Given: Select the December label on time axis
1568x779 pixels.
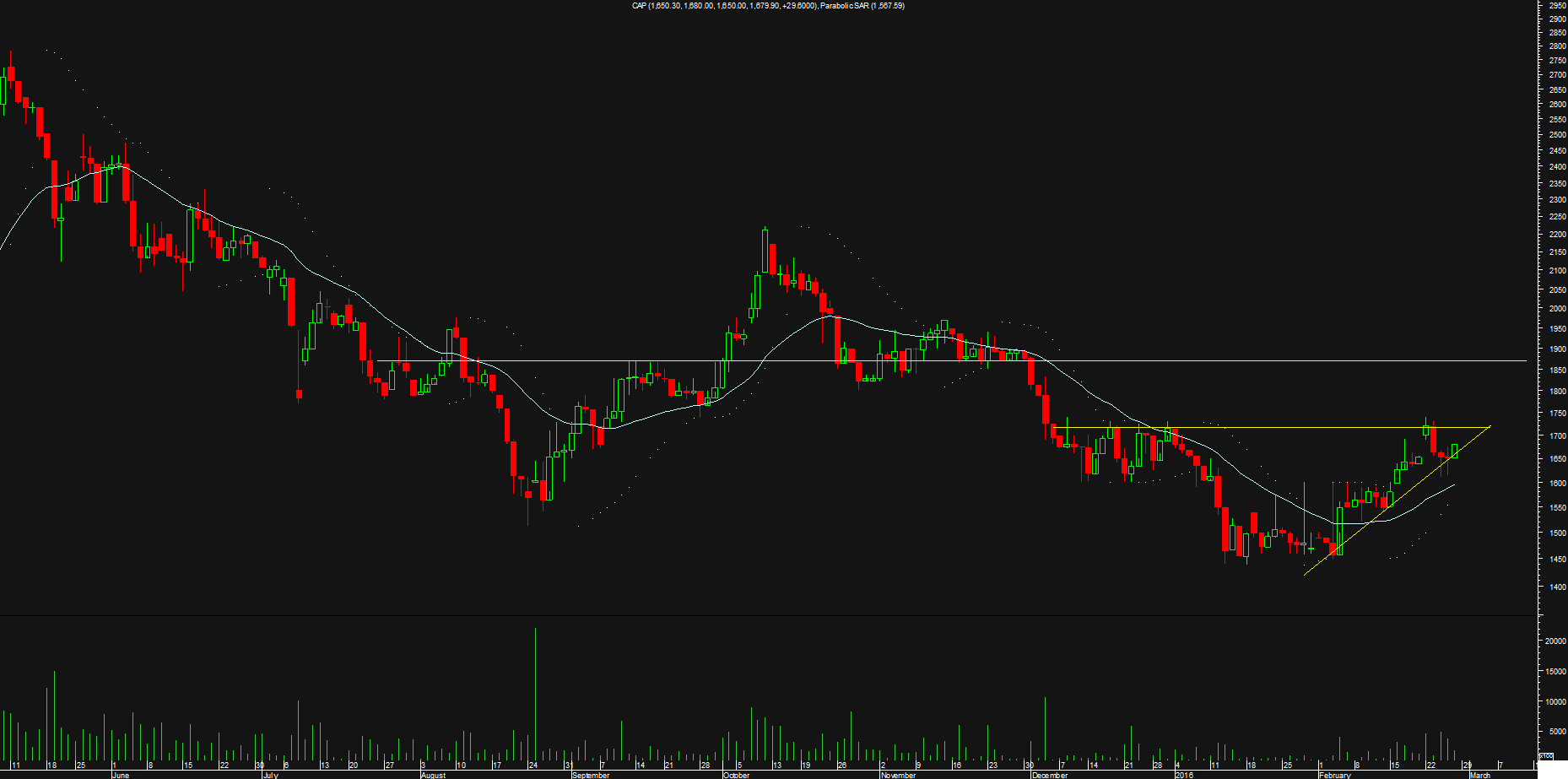Looking at the screenshot, I should pyautogui.click(x=1050, y=775).
